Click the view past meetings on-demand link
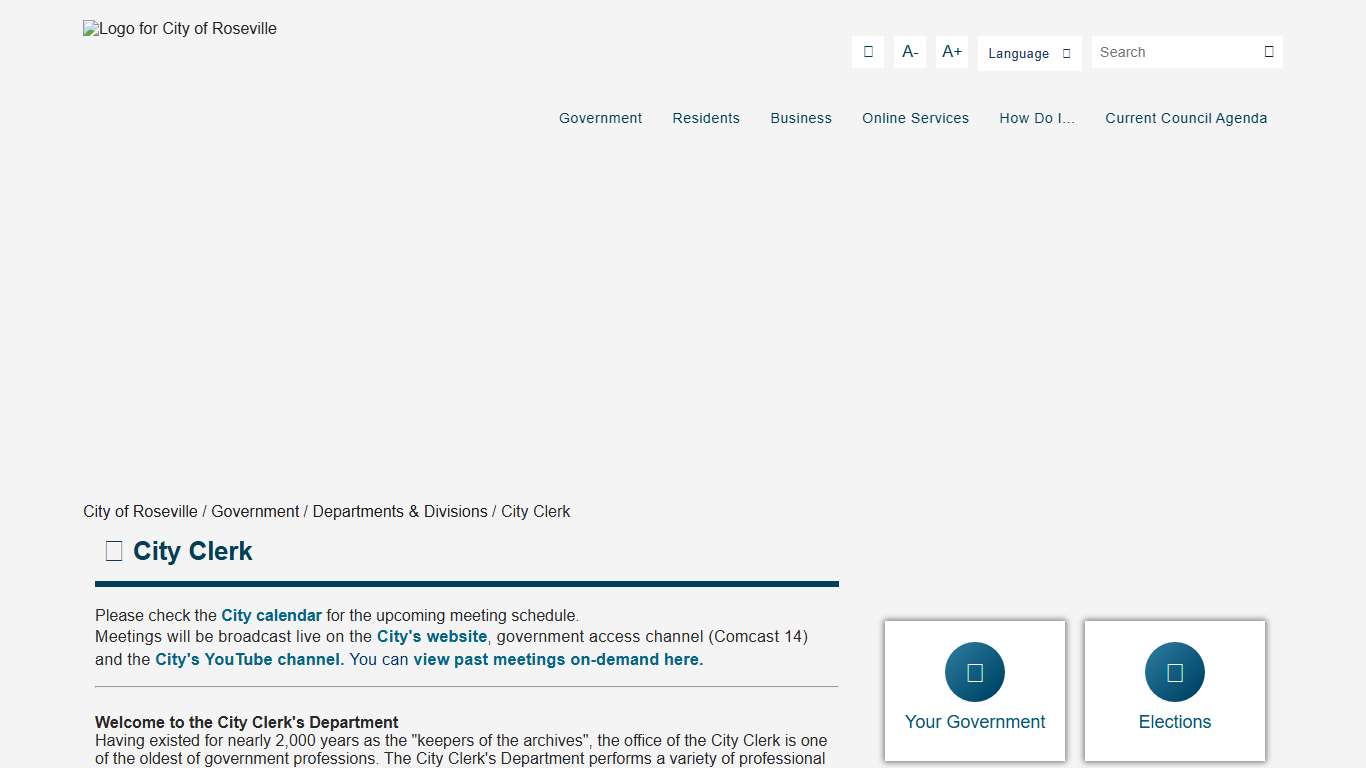Image resolution: width=1366 pixels, height=768 pixels. click(557, 659)
